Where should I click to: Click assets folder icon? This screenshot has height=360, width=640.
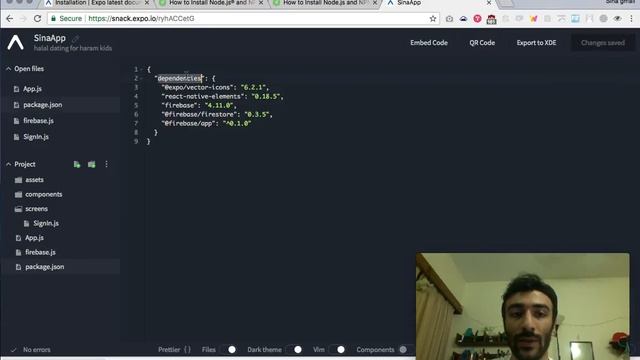pos(18,180)
